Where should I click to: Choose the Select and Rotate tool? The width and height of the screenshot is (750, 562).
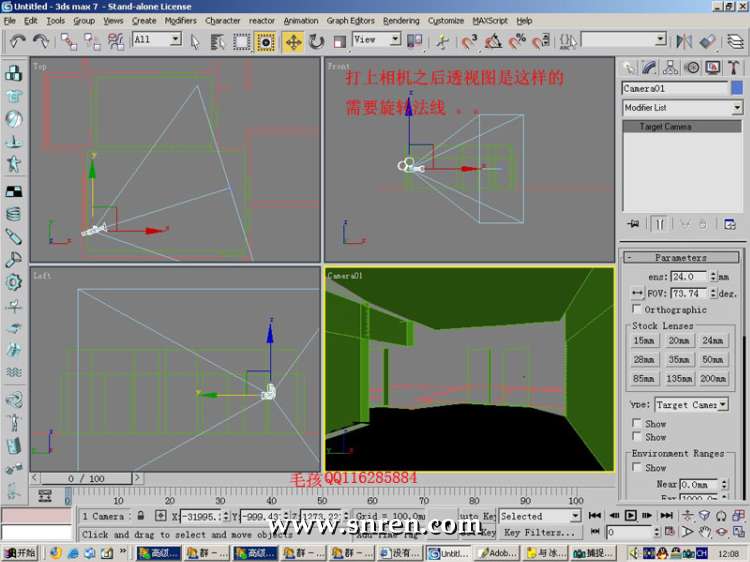pyautogui.click(x=316, y=41)
